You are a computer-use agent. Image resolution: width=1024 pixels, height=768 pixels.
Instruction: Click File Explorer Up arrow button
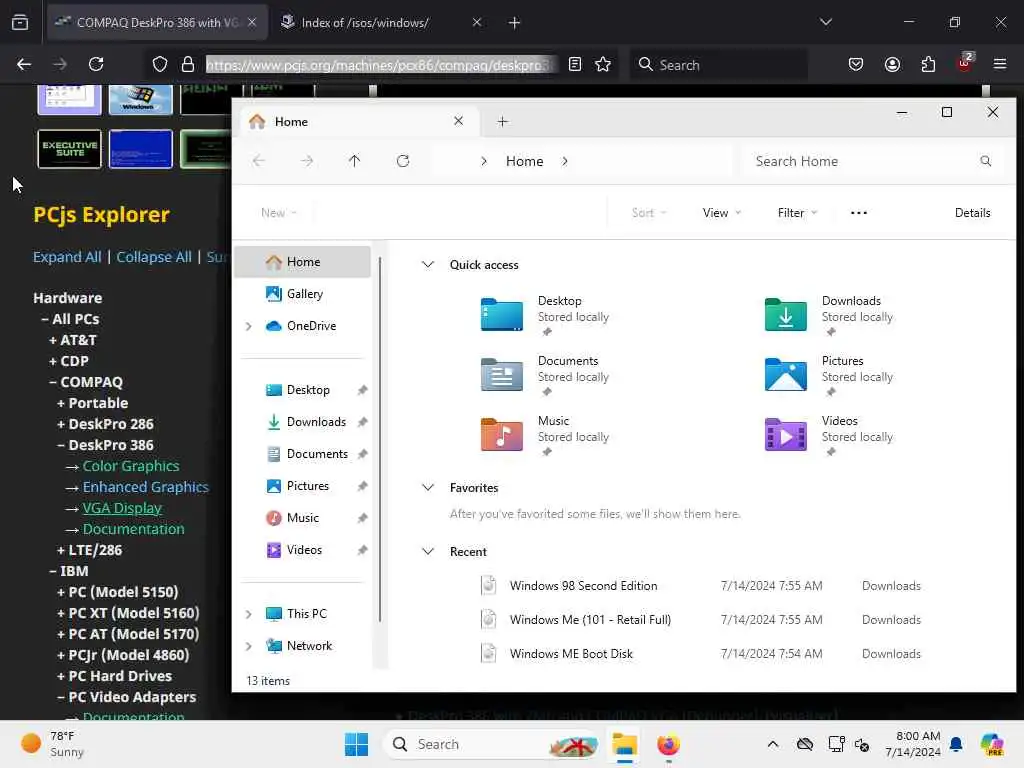tap(354, 161)
